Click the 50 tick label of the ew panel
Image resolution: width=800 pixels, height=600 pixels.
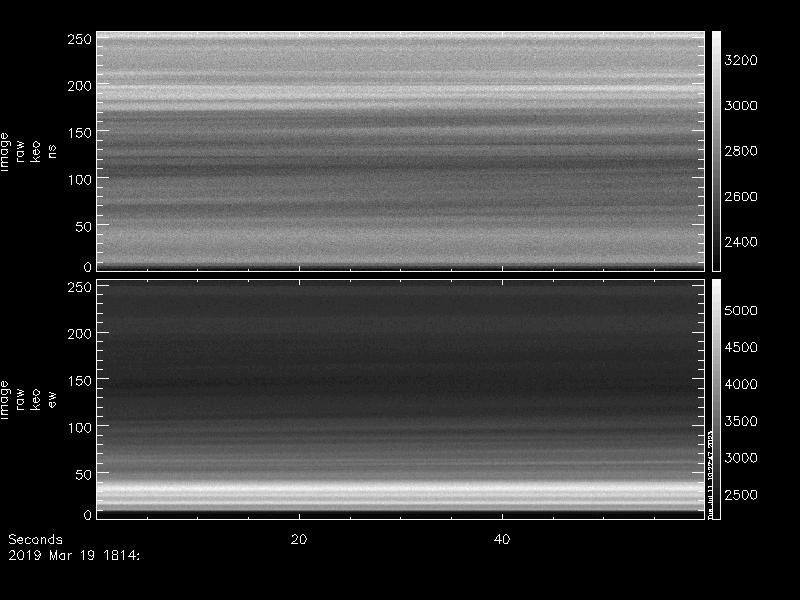pos(84,475)
